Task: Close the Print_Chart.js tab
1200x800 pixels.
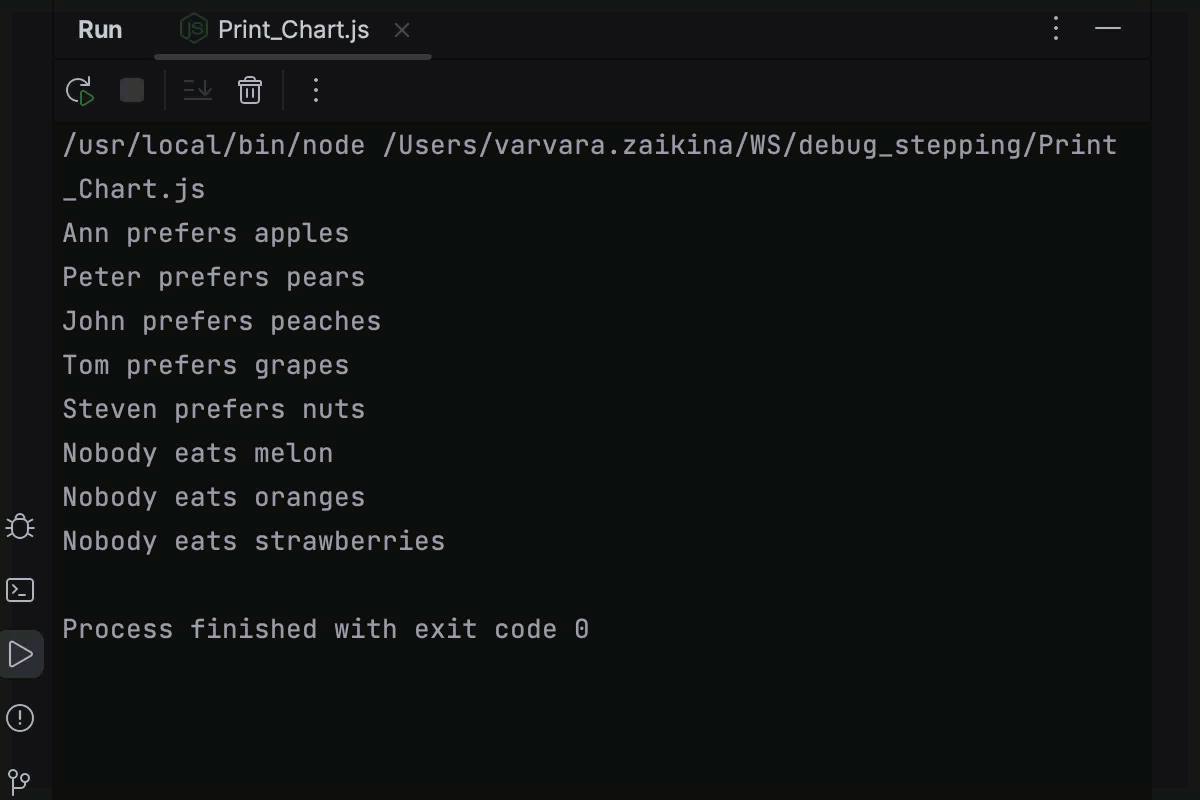Action: coord(401,30)
